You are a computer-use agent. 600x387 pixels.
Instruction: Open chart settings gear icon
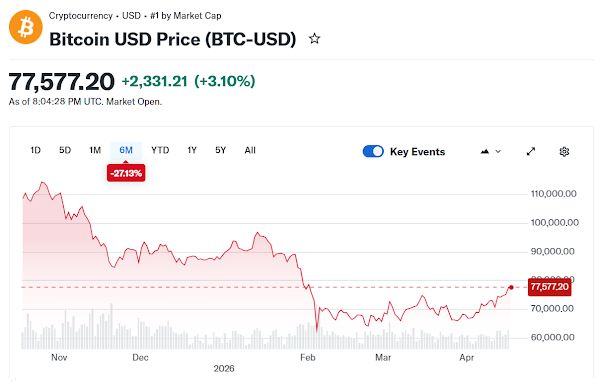coord(564,152)
